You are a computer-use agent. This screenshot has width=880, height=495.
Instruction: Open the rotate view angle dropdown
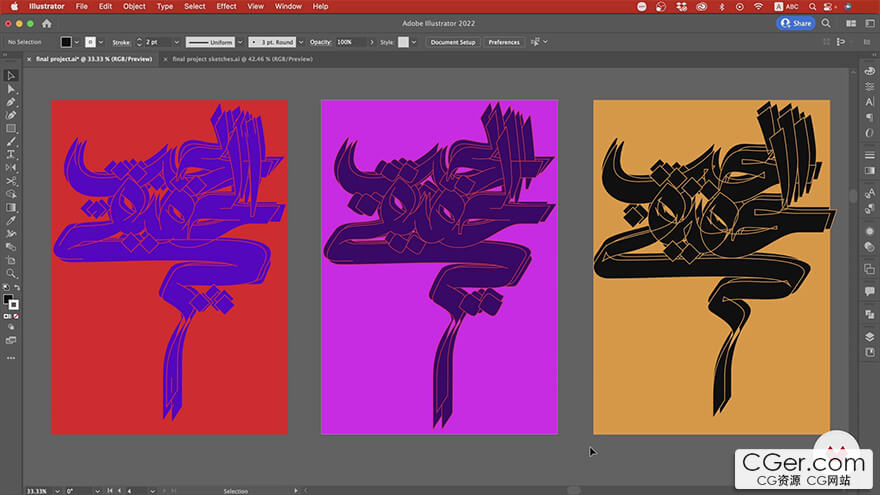(97, 491)
